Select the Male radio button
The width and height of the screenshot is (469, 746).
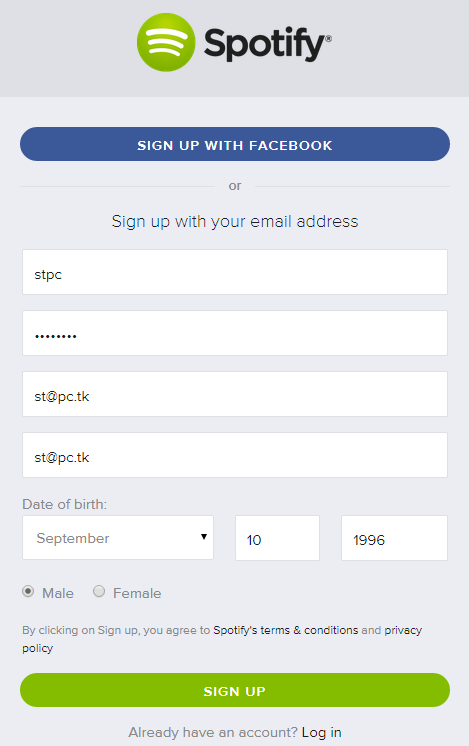(x=28, y=591)
